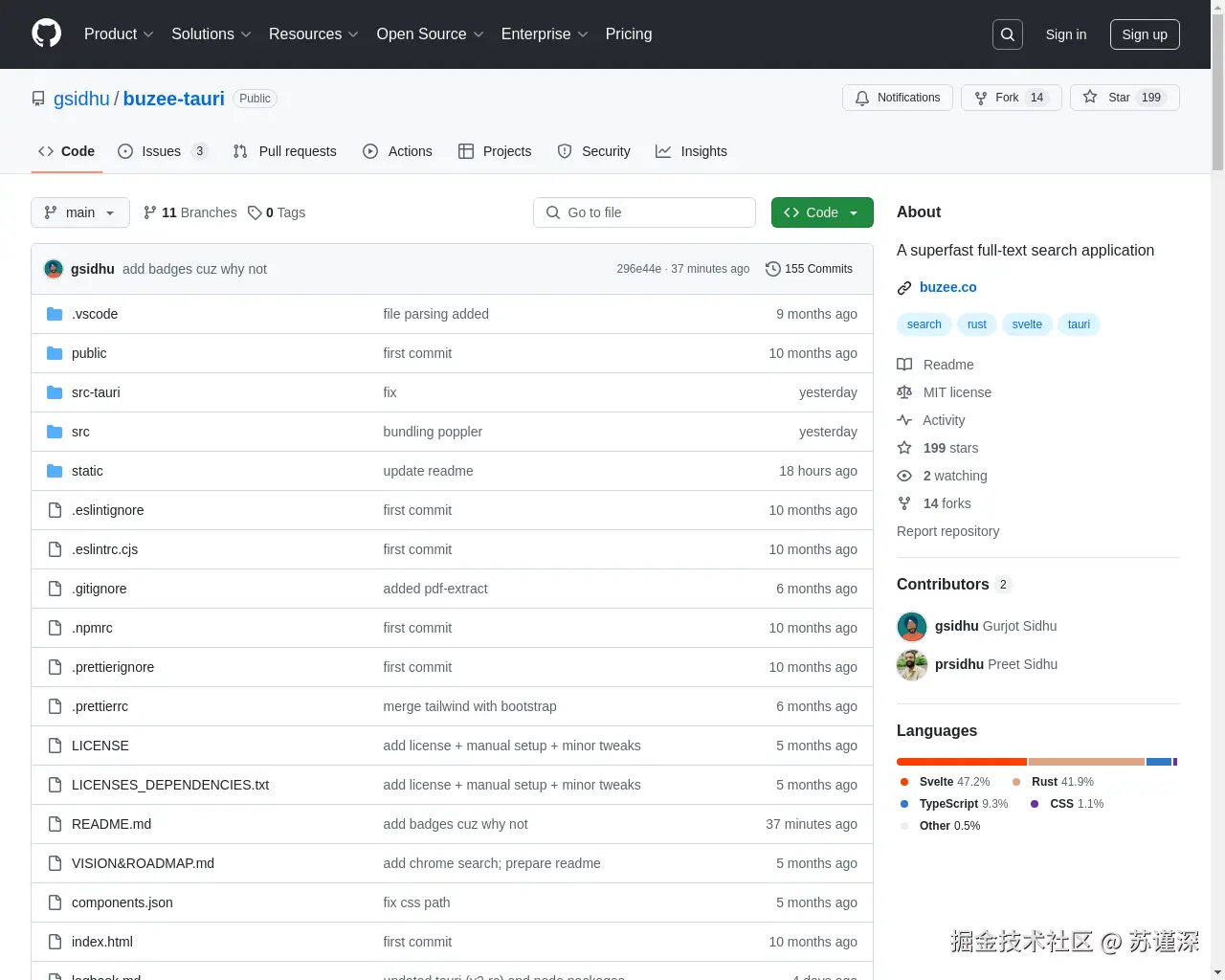
Task: Select the rust topic tag
Action: (x=976, y=324)
